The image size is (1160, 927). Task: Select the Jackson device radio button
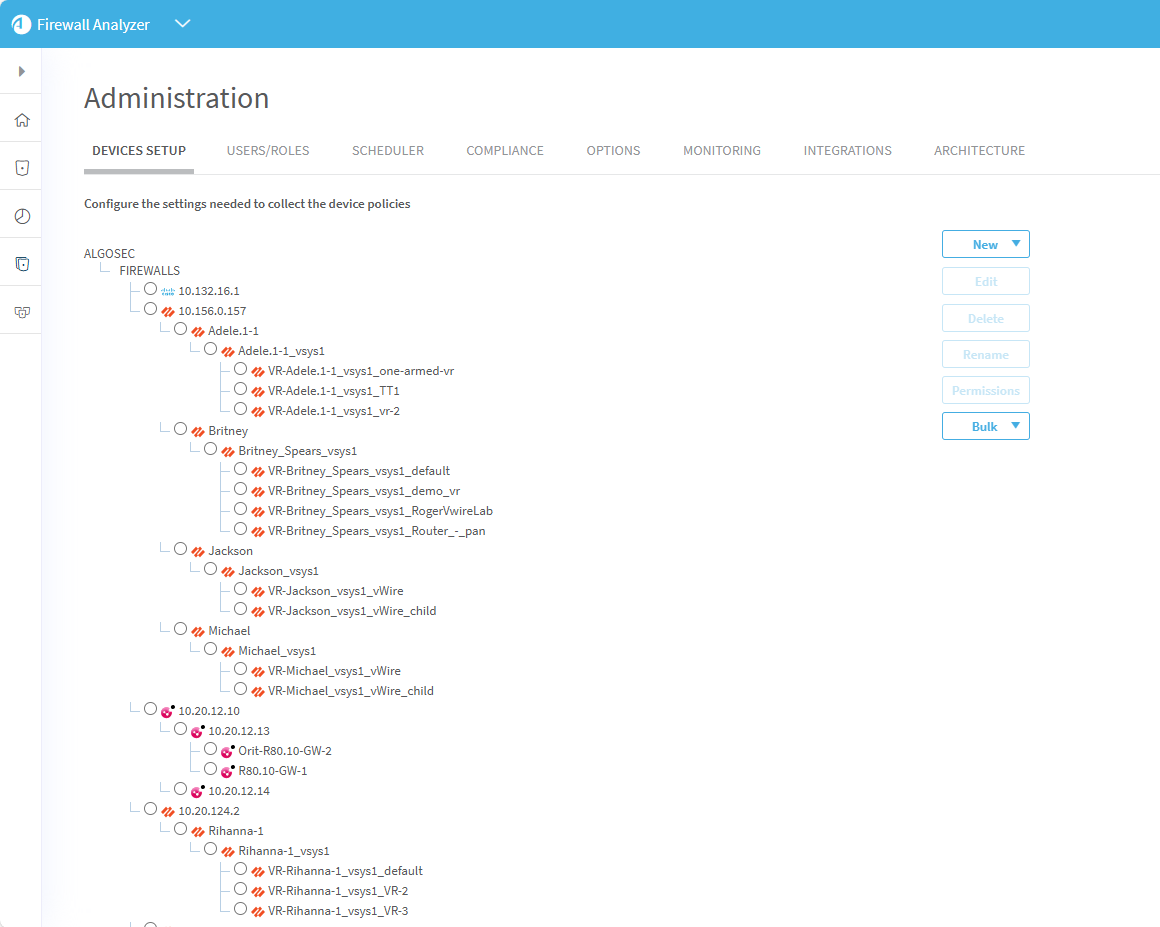[180, 549]
